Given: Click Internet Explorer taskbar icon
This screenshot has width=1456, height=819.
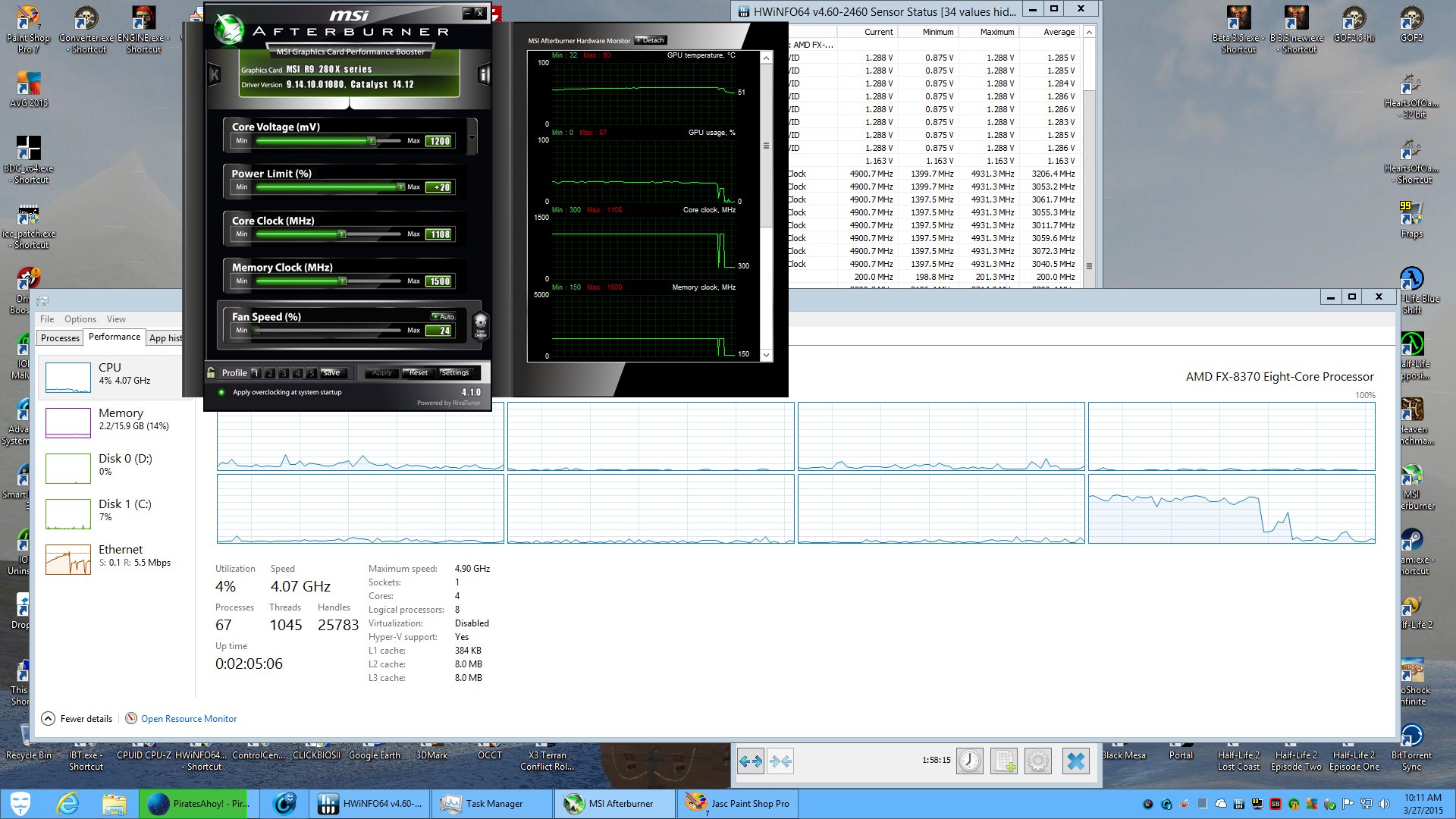Looking at the screenshot, I should [x=67, y=804].
